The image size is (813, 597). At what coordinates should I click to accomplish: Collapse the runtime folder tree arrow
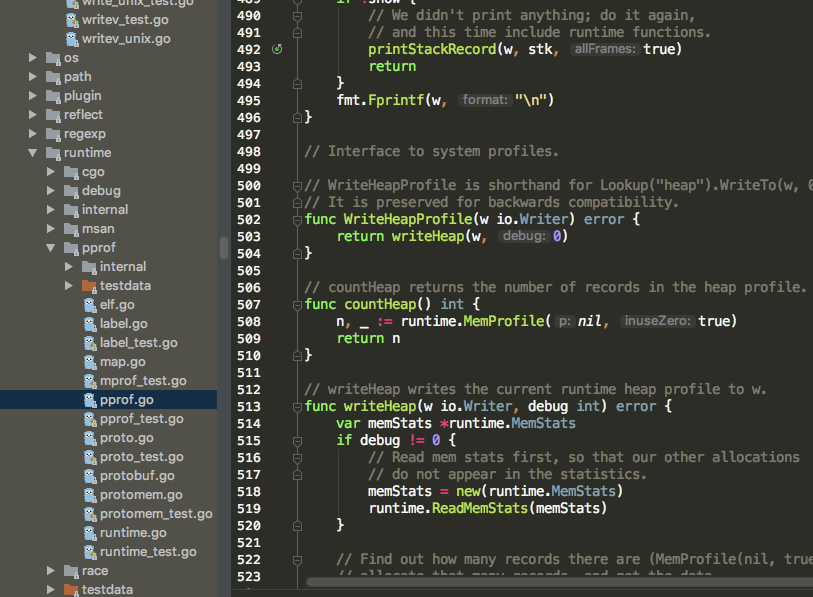(x=33, y=153)
